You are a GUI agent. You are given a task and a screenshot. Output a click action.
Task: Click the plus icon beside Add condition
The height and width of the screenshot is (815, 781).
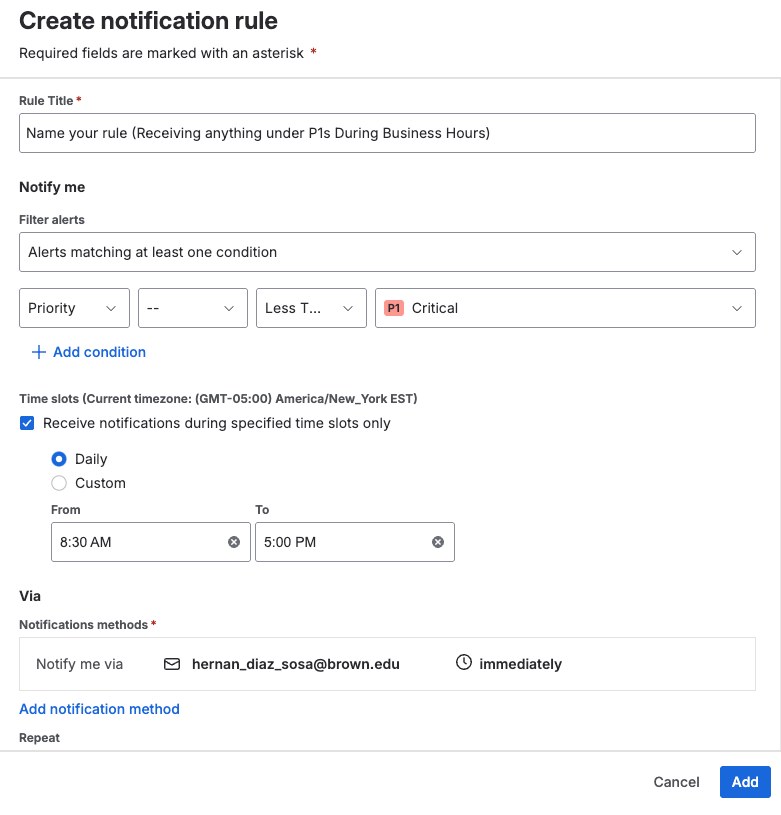(x=39, y=352)
